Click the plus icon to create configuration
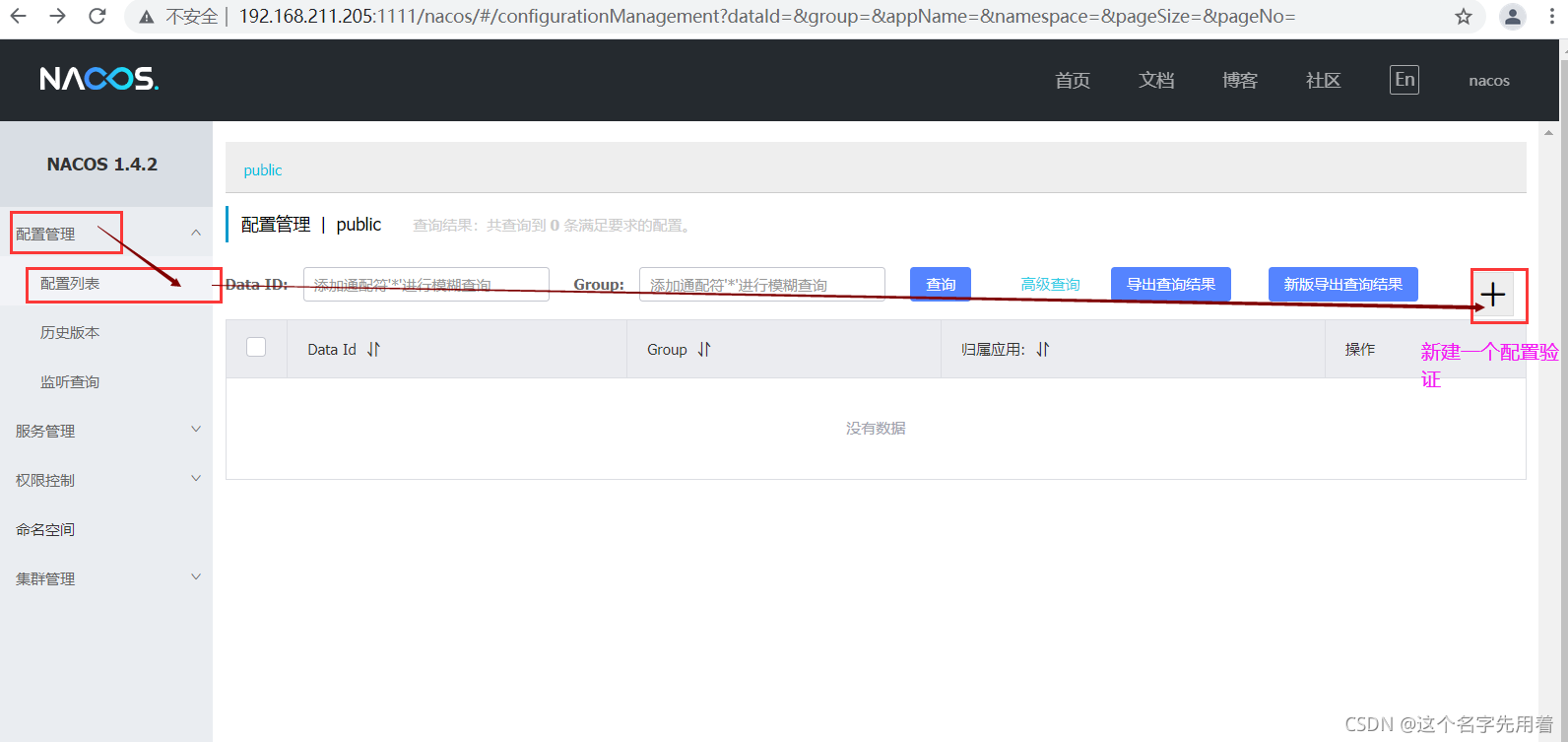 [1493, 295]
